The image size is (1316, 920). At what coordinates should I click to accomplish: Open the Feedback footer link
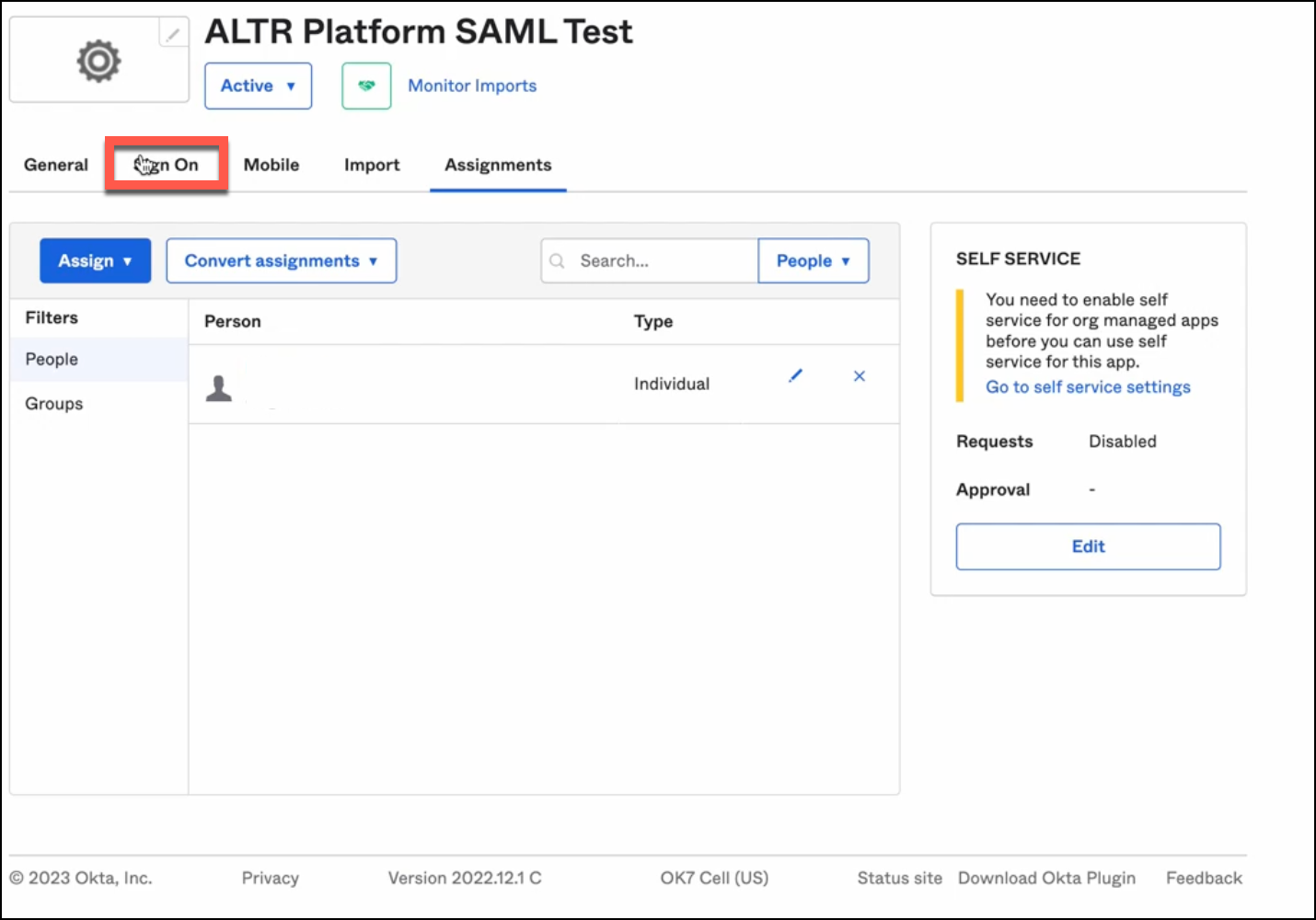click(x=1204, y=878)
